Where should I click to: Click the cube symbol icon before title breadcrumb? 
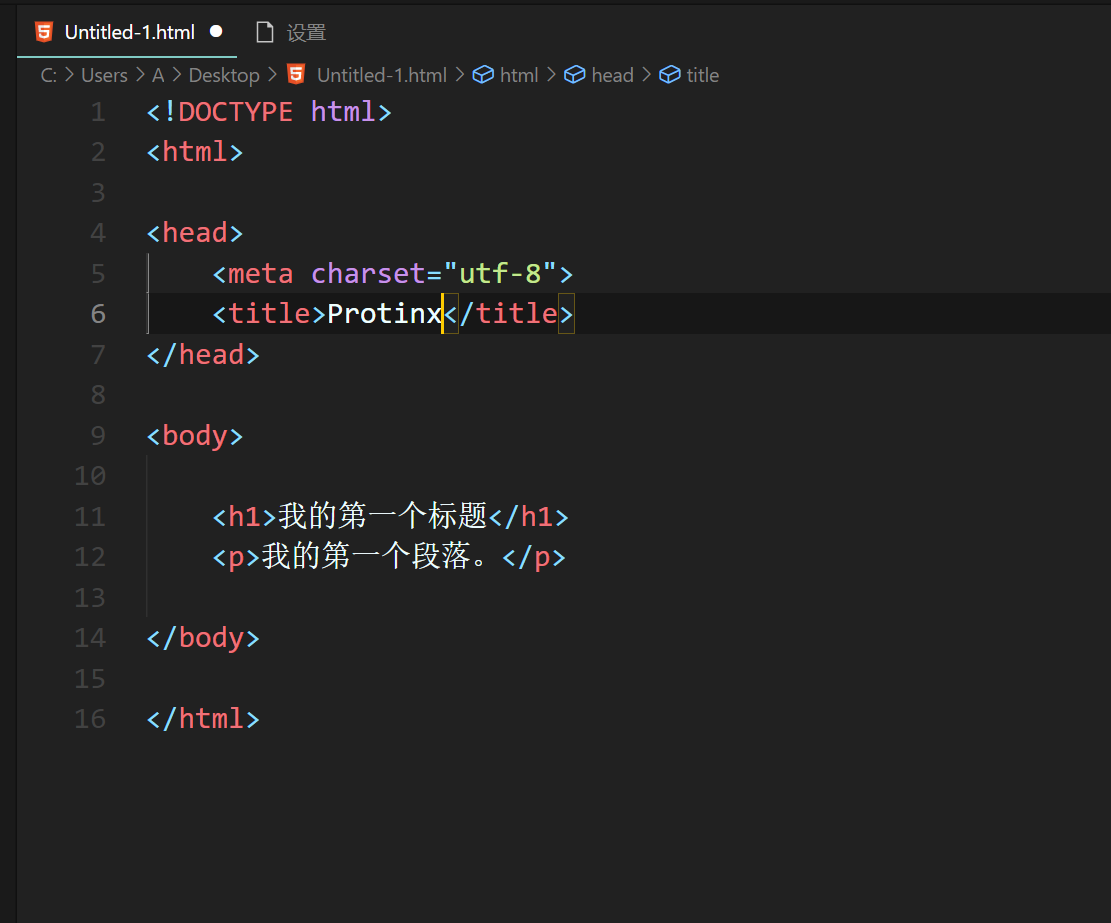668,73
